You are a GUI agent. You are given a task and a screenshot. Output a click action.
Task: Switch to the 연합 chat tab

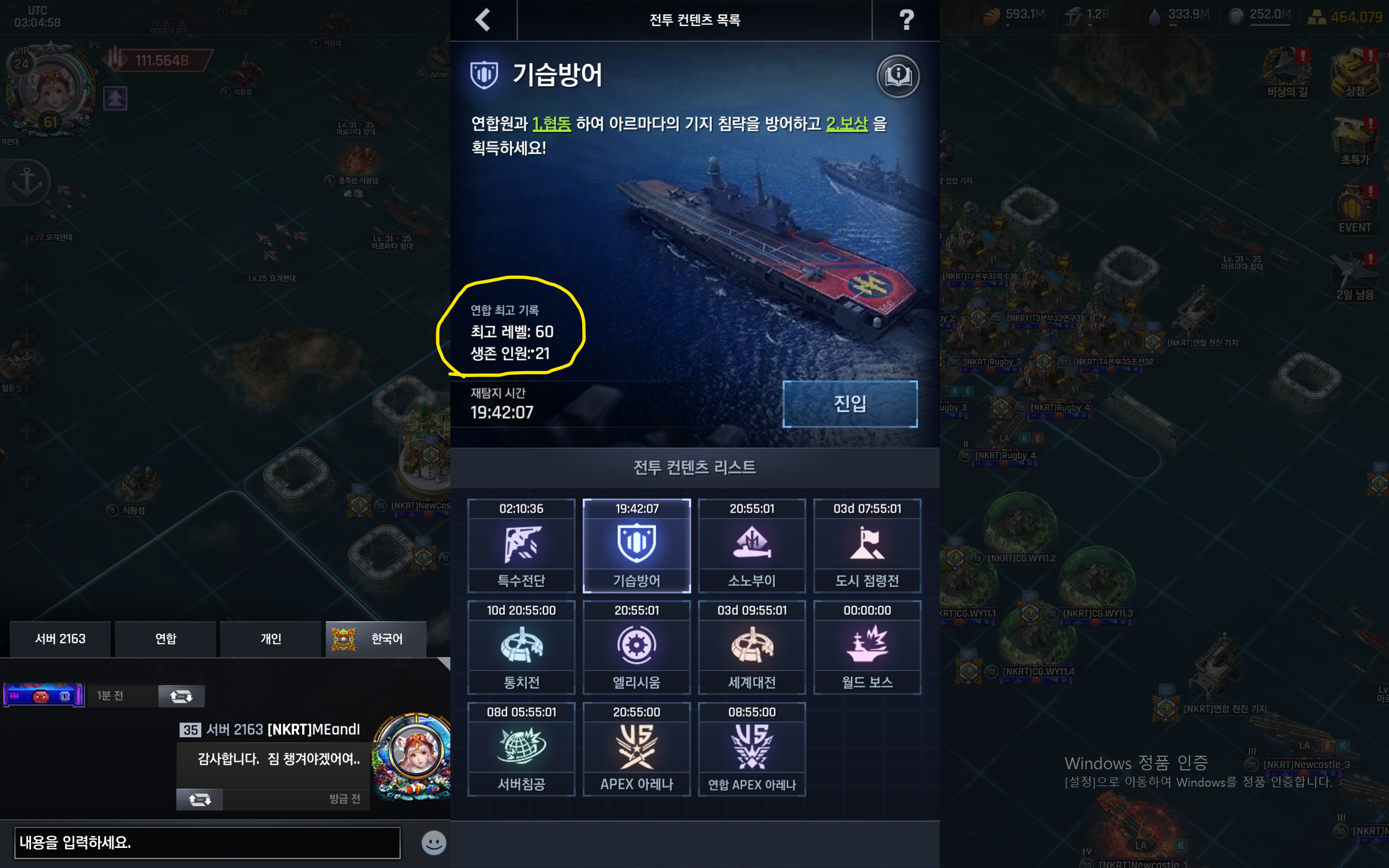tap(165, 639)
